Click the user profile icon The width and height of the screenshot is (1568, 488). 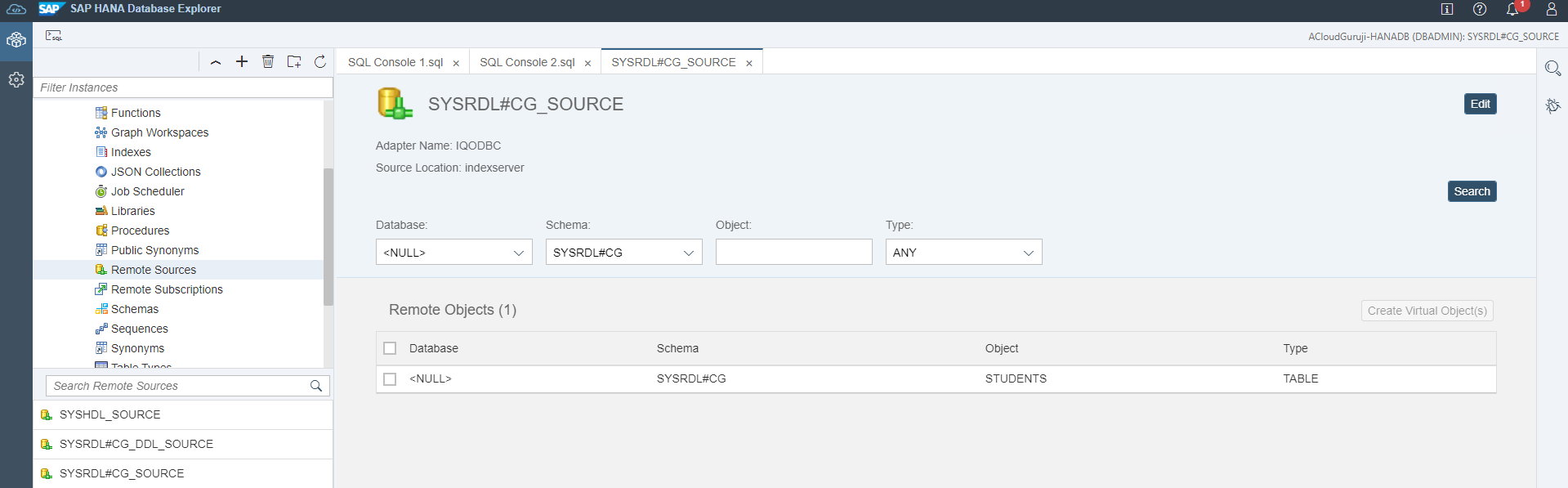tap(1551, 9)
